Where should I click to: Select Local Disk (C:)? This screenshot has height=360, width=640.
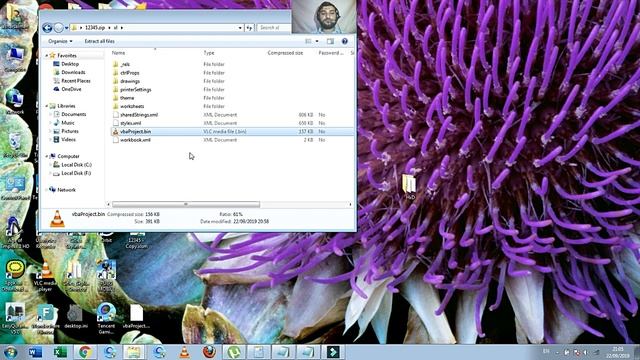76,165
